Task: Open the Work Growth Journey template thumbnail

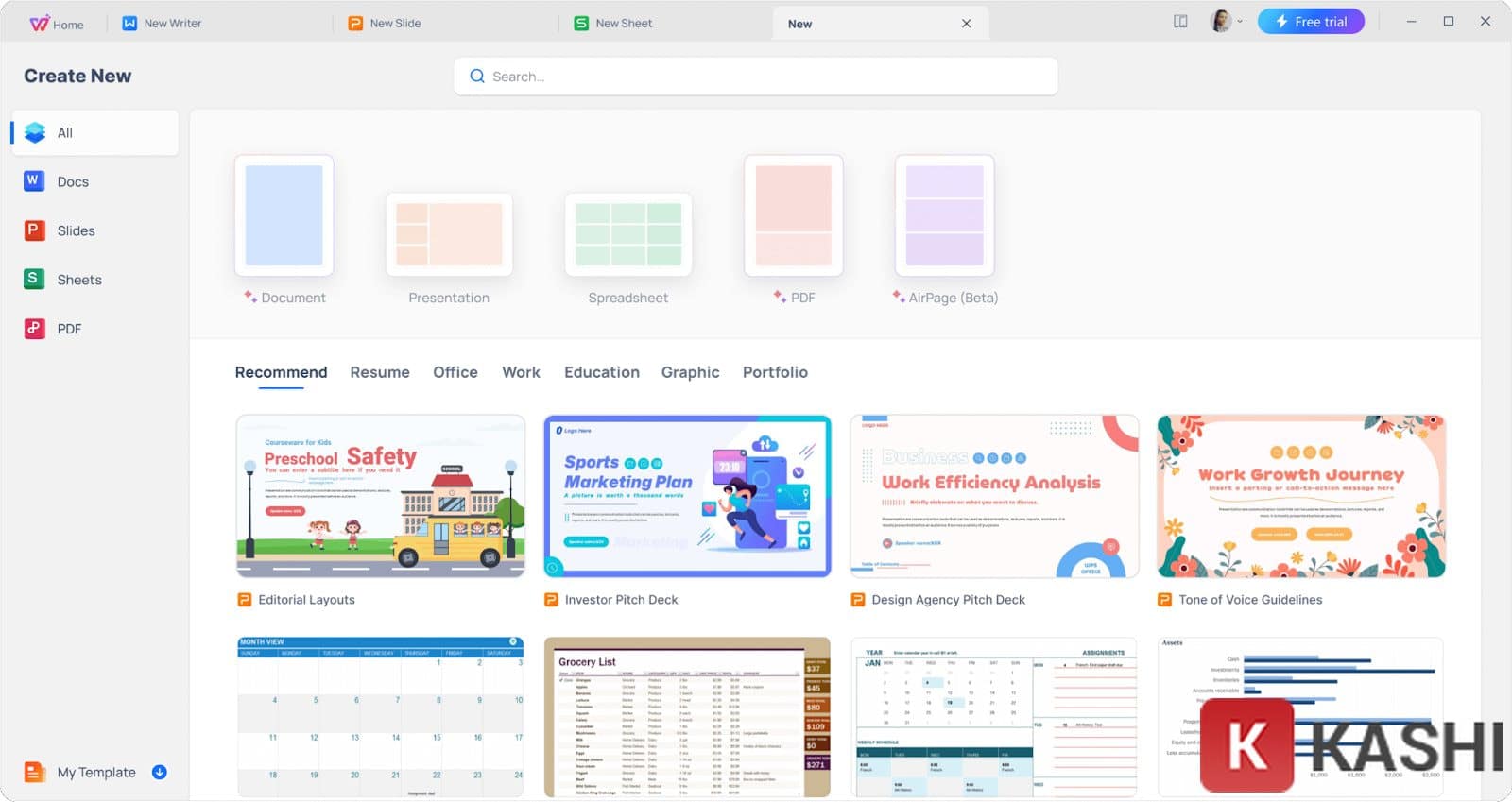Action: 1301,496
